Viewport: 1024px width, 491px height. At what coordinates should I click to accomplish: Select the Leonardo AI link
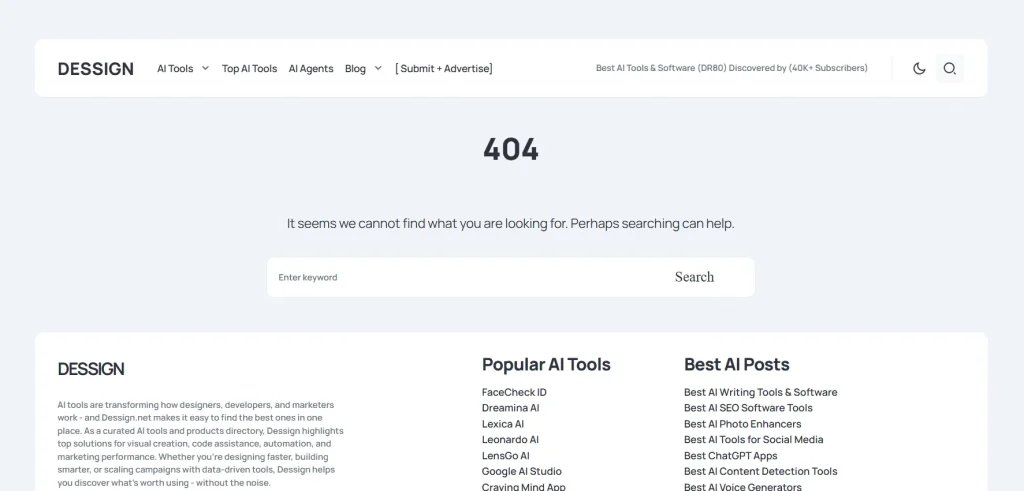(510, 440)
